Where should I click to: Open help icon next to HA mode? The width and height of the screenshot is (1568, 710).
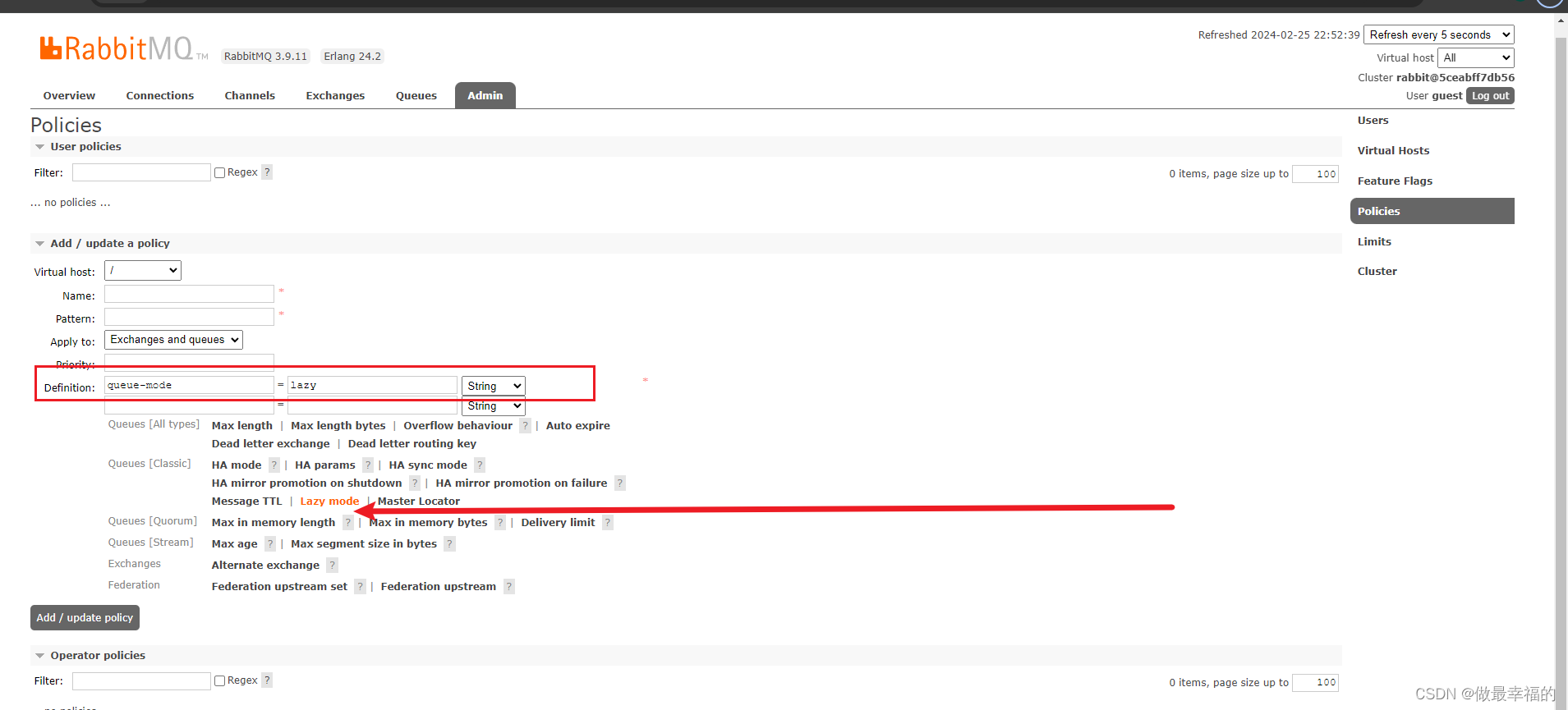(x=274, y=465)
